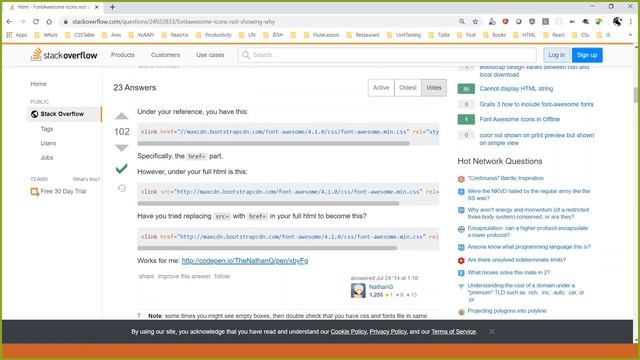Open the answer's activity history icon
Viewport: 640px width, 360px height.
[122, 188]
